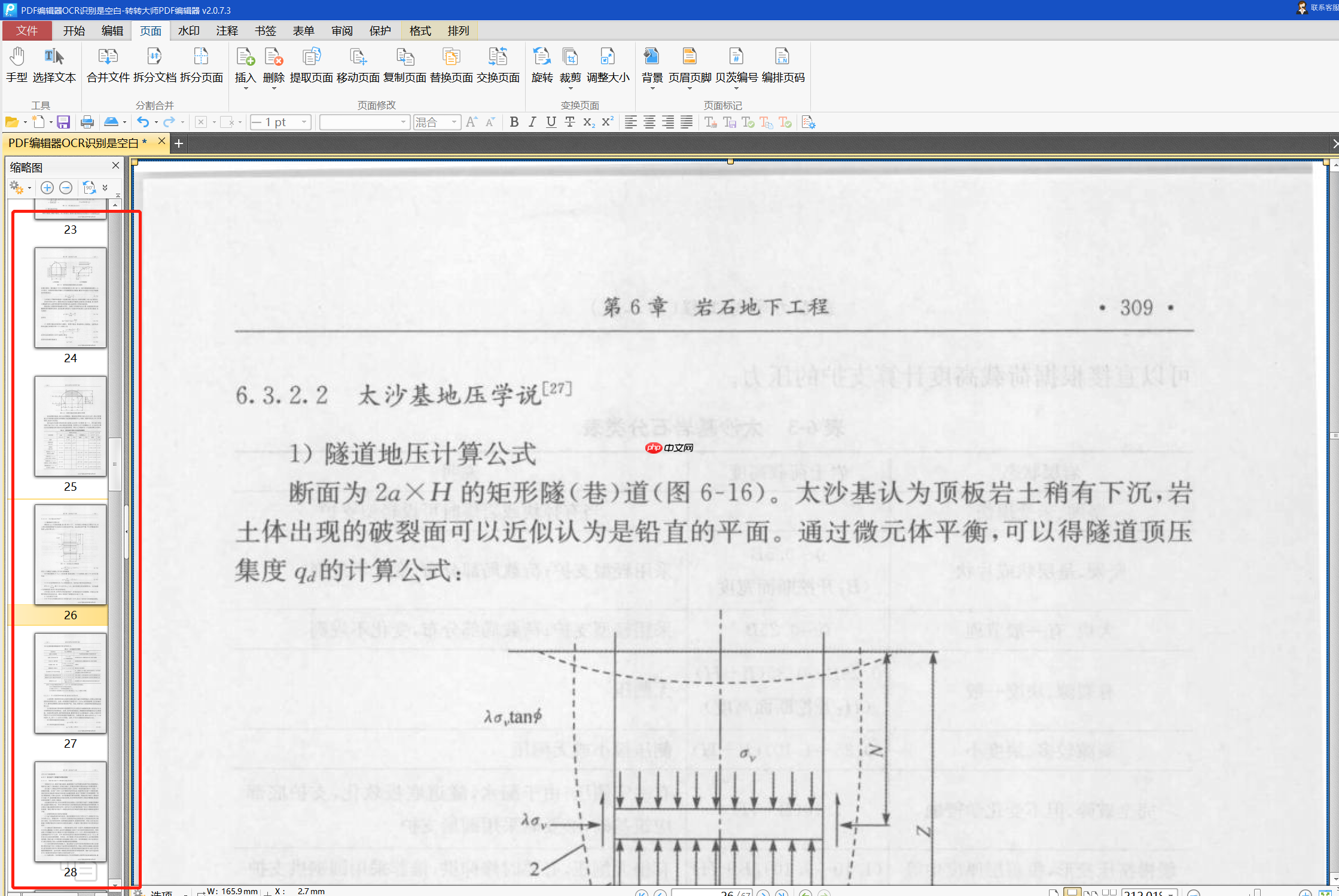Open Resize Pages (调整大小)

click(x=608, y=65)
